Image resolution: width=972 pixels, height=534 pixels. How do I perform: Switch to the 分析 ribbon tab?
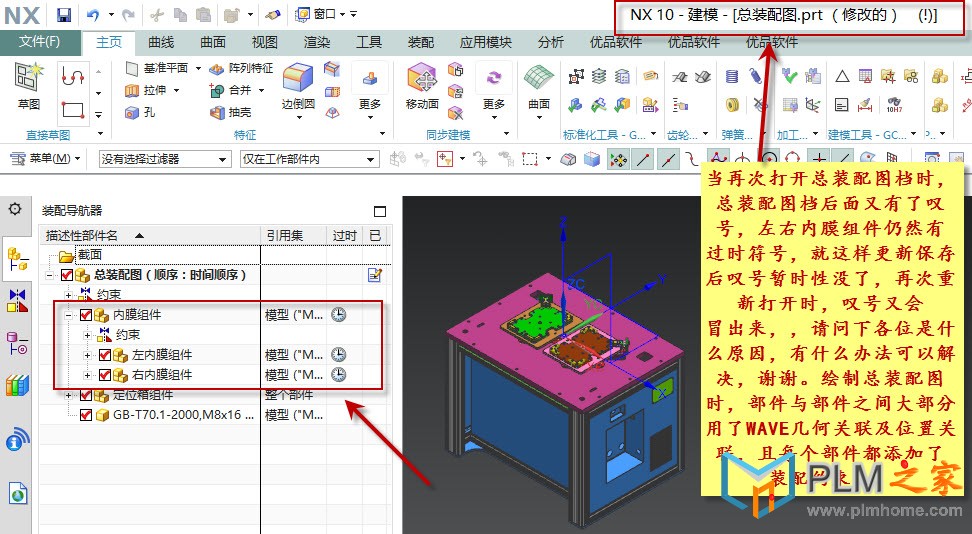pos(550,42)
